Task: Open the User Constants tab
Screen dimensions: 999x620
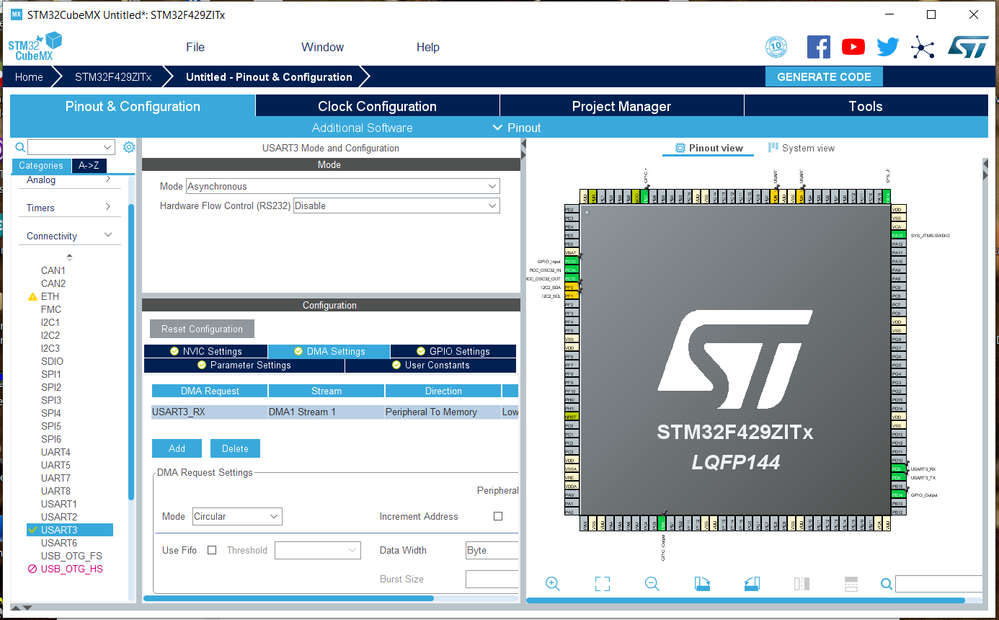Action: pyautogui.click(x=431, y=365)
